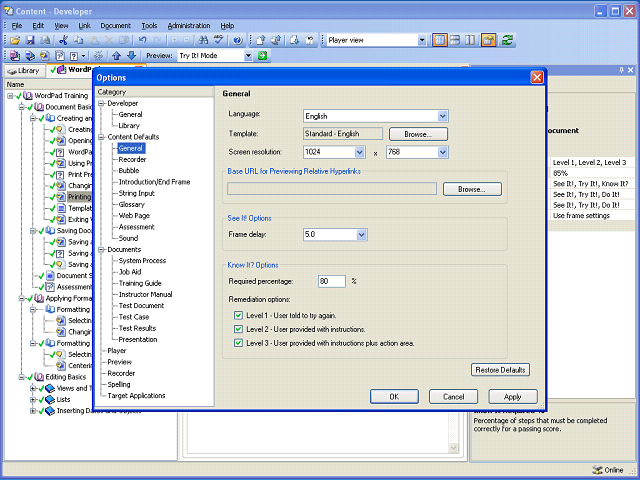Click the Copy toolbar icon
Image resolution: width=640 pixels, height=480 pixels.
tap(78, 40)
